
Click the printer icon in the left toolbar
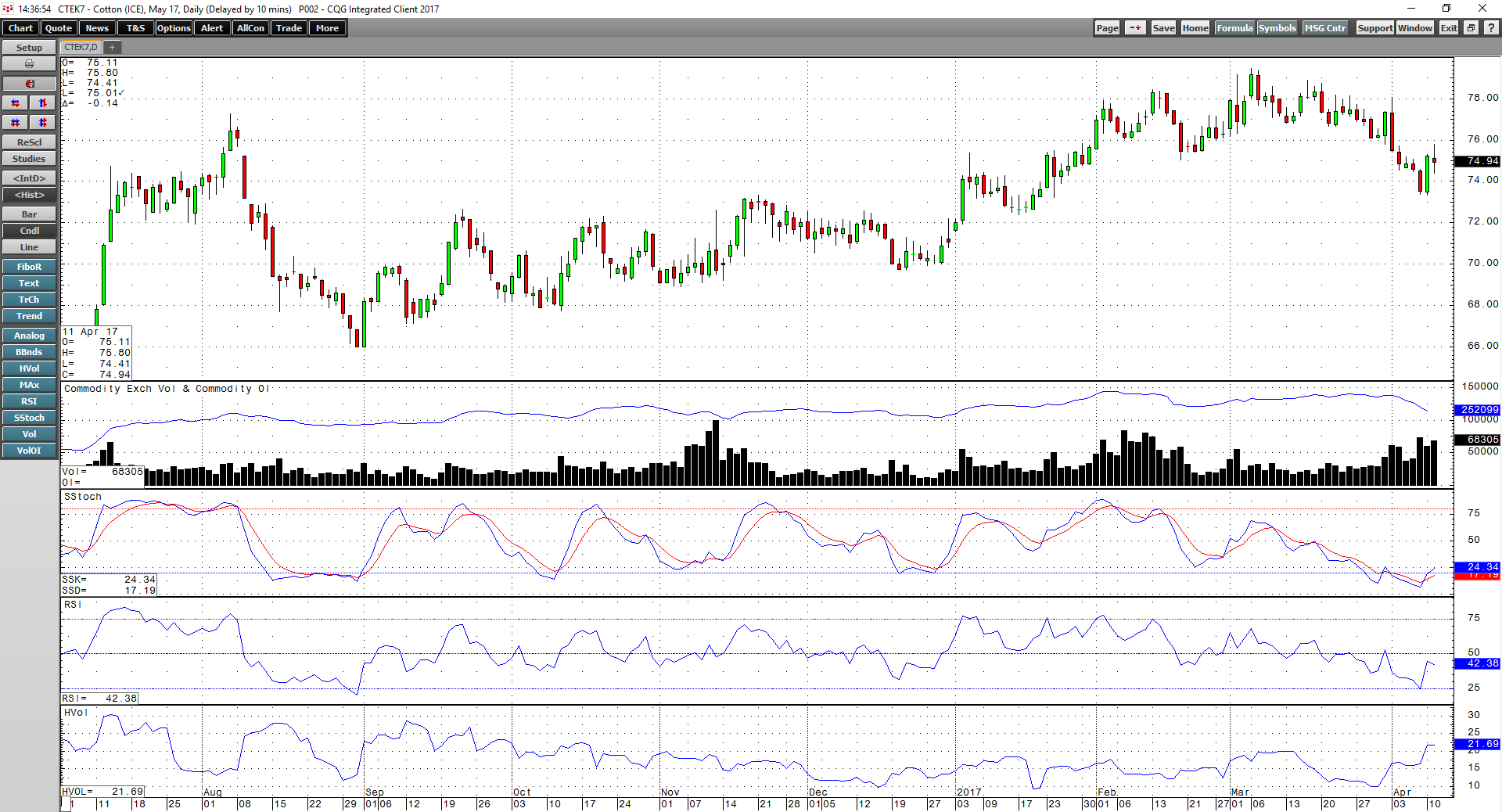tap(29, 63)
